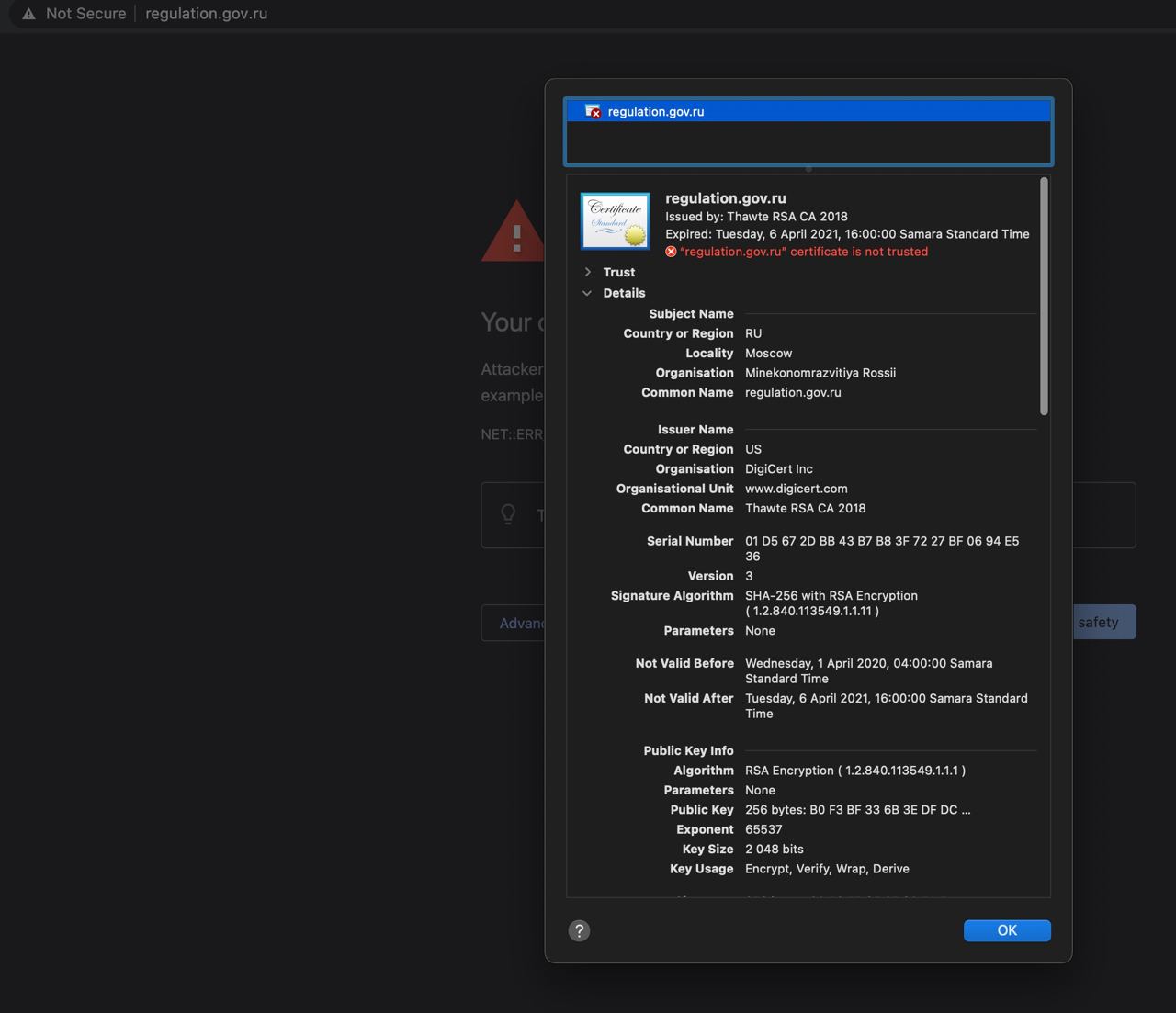Select regulation.gov.ru row in certificate chain
The image size is (1176, 1013).
pyautogui.click(x=808, y=111)
